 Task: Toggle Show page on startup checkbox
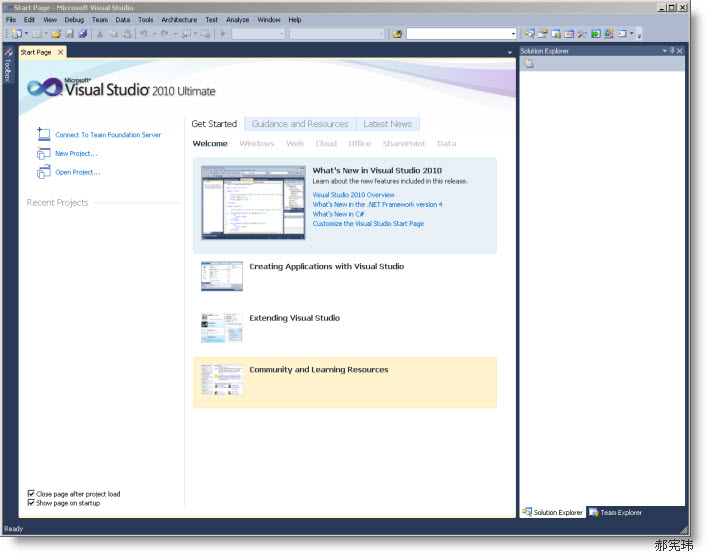point(31,502)
